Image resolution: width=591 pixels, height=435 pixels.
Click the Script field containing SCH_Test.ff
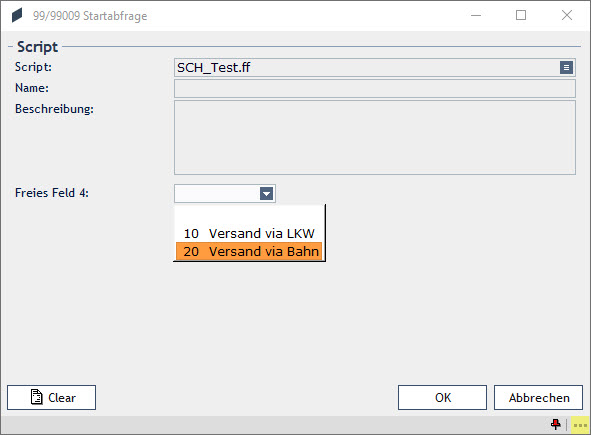coord(367,68)
